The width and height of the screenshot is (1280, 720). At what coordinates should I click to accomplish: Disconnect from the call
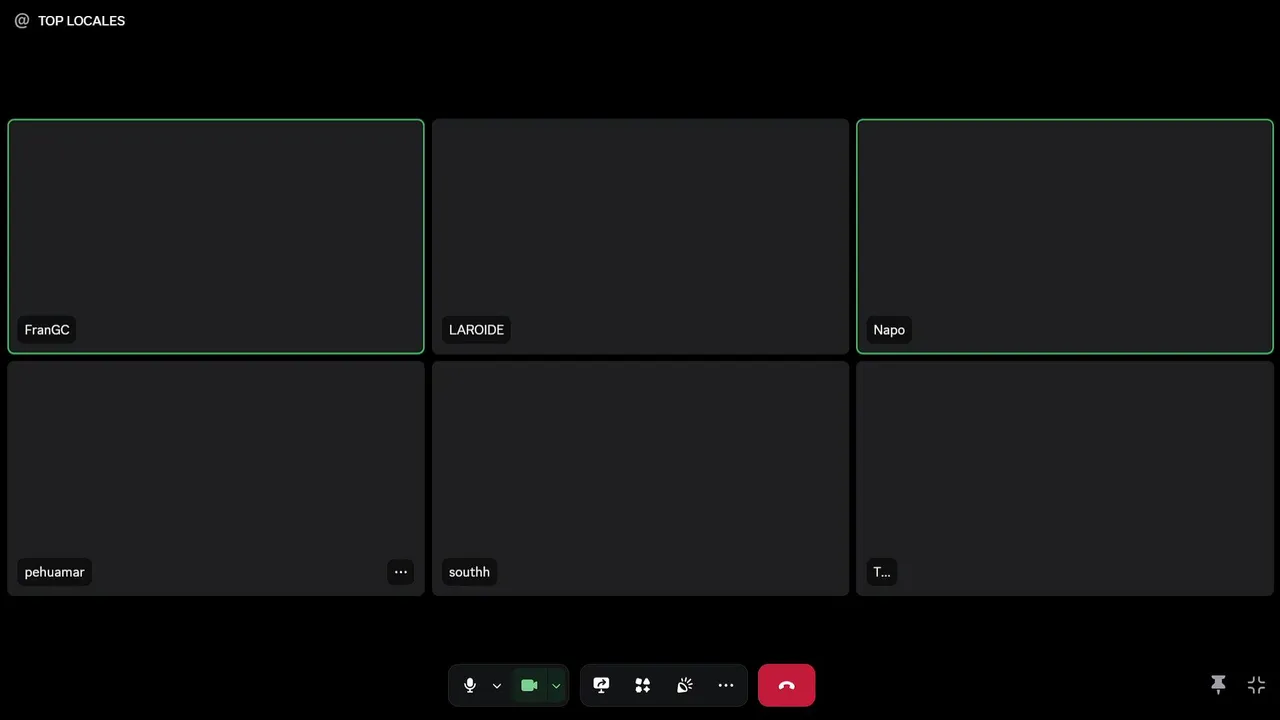coord(786,685)
